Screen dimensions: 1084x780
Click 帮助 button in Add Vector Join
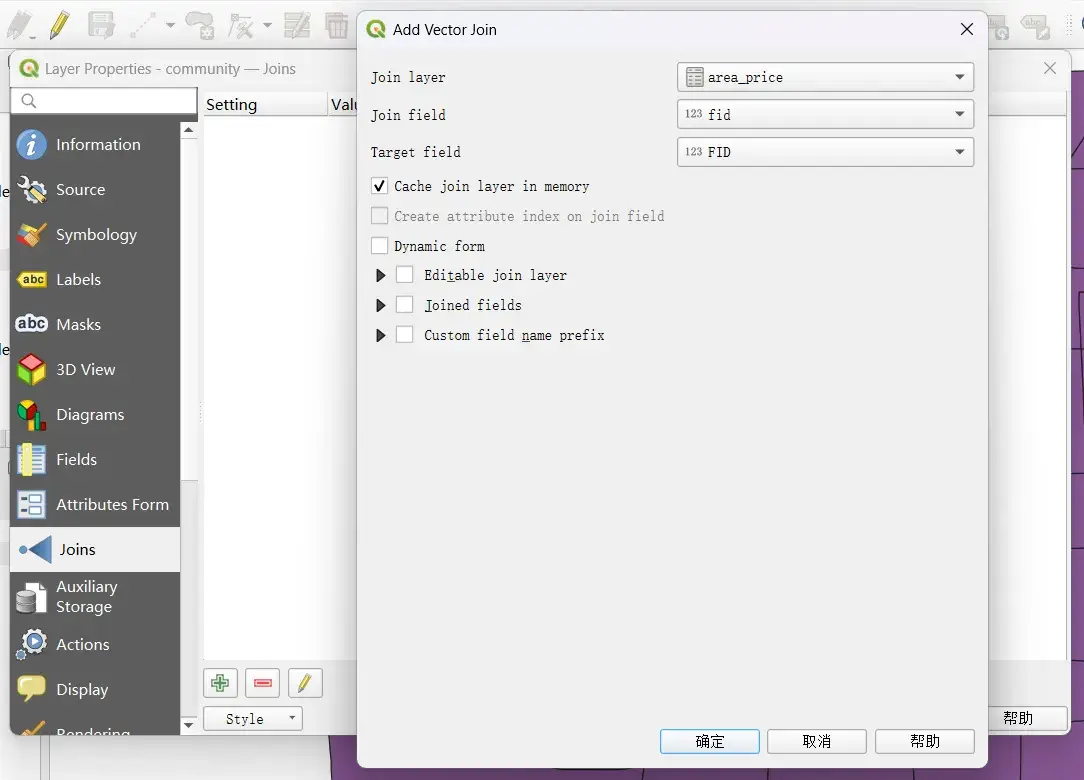(924, 741)
